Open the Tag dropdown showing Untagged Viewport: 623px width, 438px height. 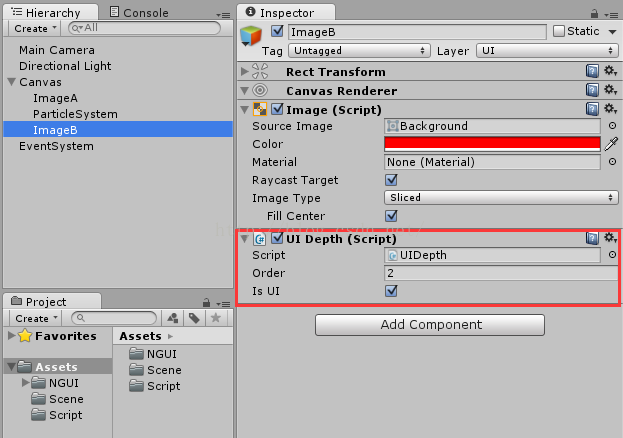coord(359,50)
